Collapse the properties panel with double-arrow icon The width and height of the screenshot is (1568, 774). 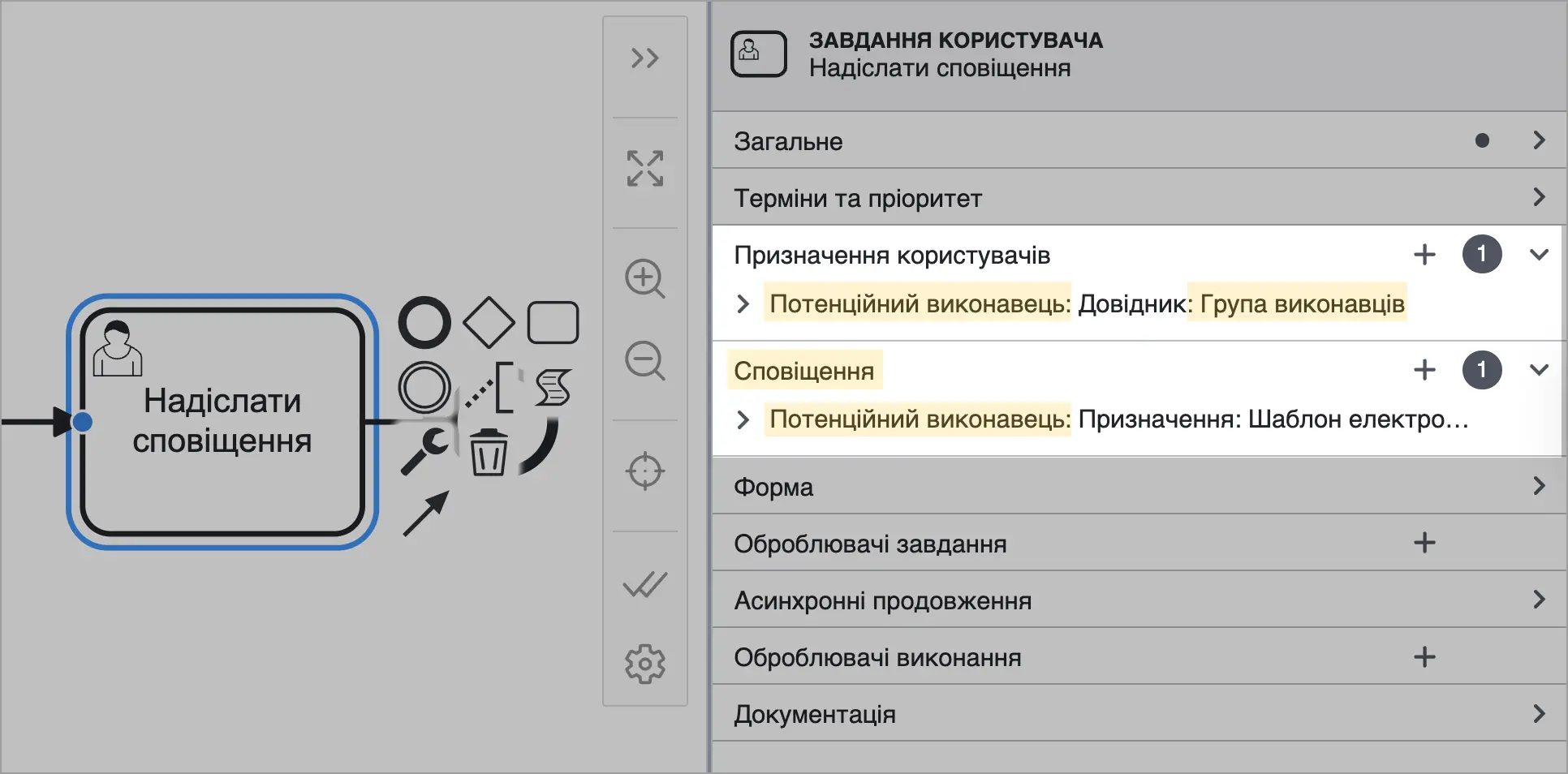coord(645,58)
